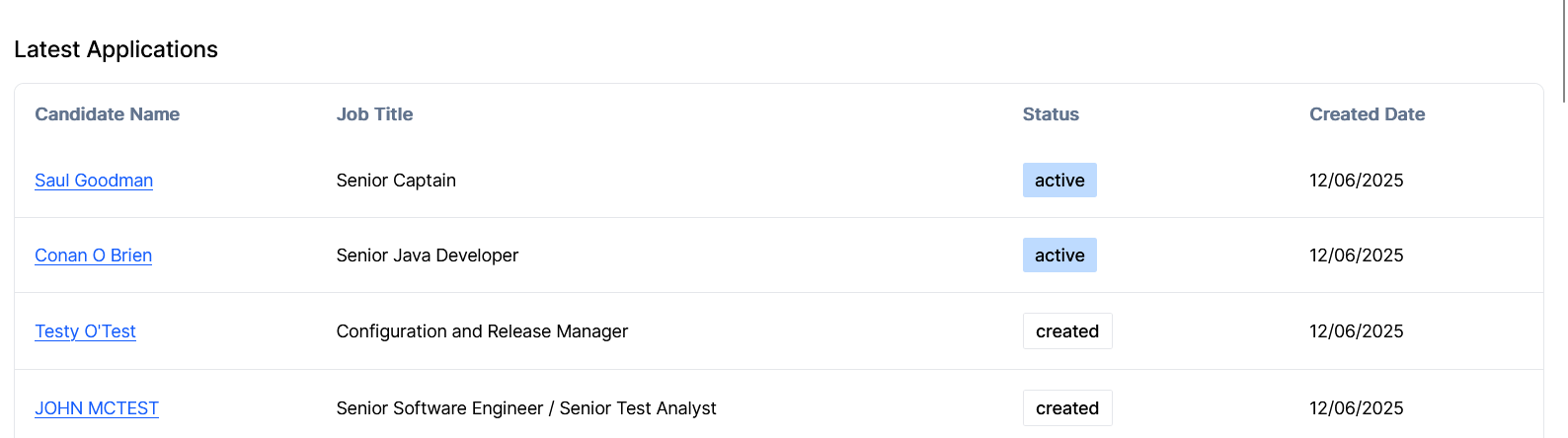Click the Candidate Name column header

coord(107,114)
